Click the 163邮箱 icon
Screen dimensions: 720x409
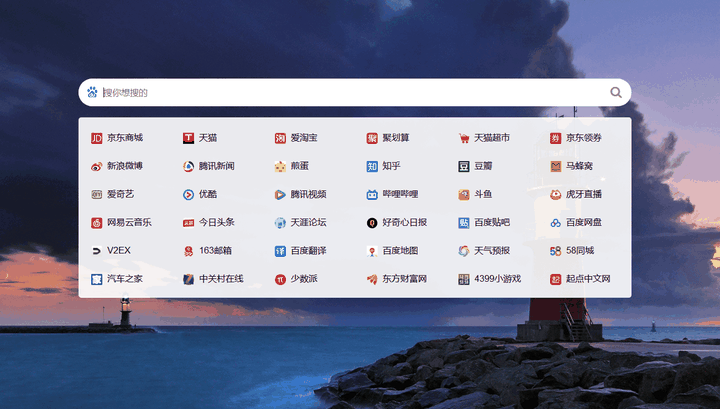click(188, 251)
